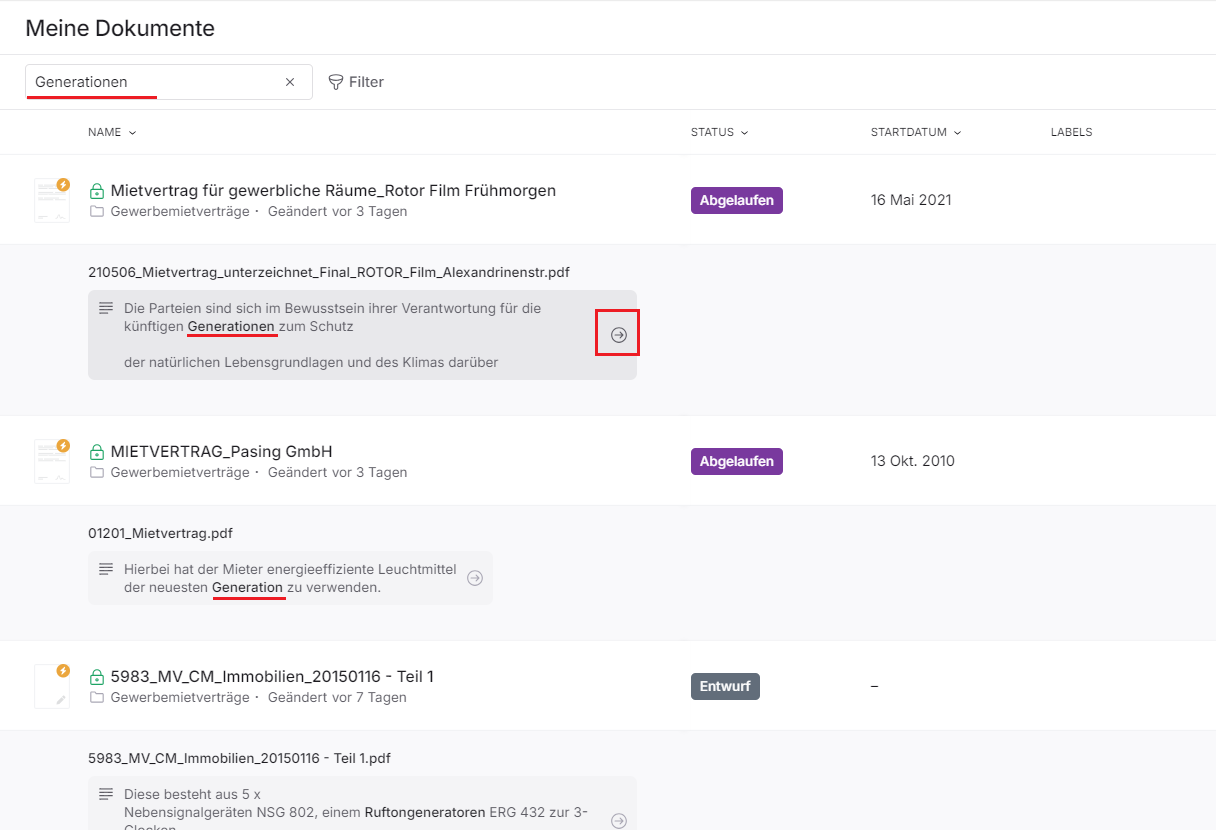This screenshot has width=1216, height=830.
Task: Open the Rotor Film match arrow icon
Action: 618,335
